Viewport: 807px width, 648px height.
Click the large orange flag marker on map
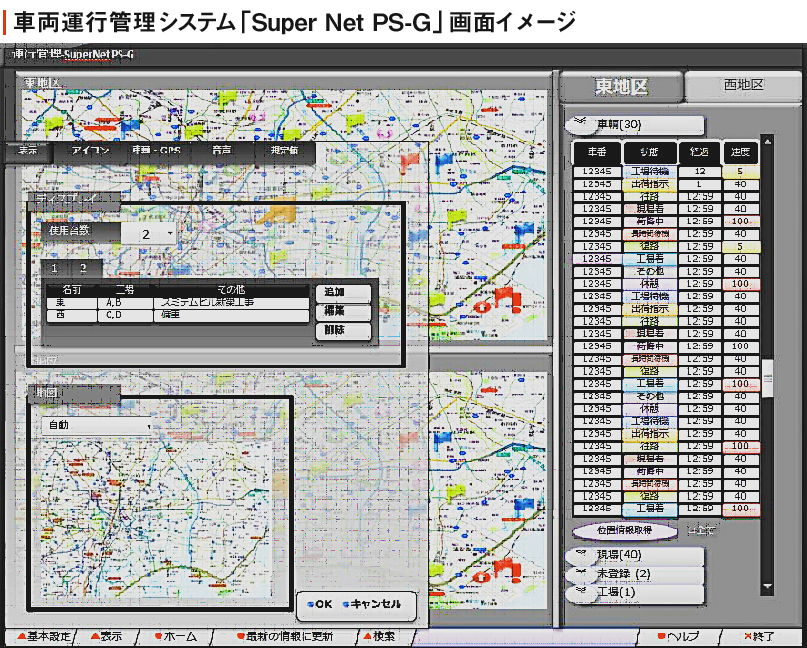tap(277, 213)
